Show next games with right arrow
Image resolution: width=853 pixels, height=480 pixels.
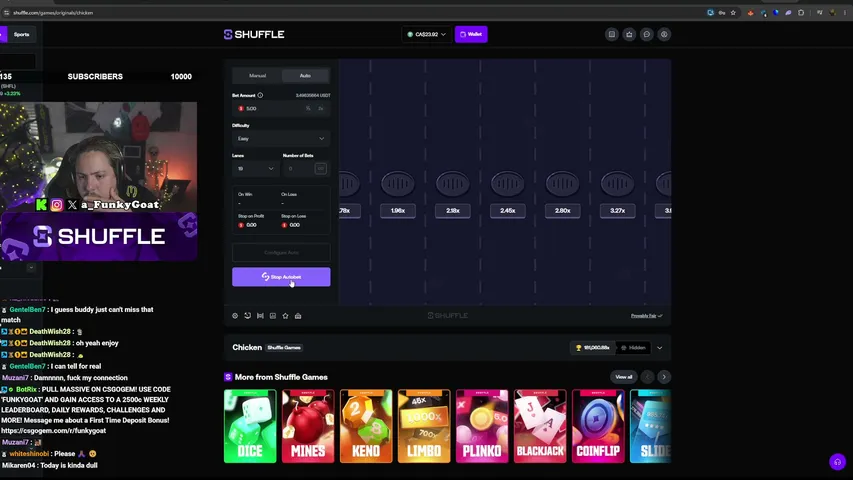coord(664,377)
